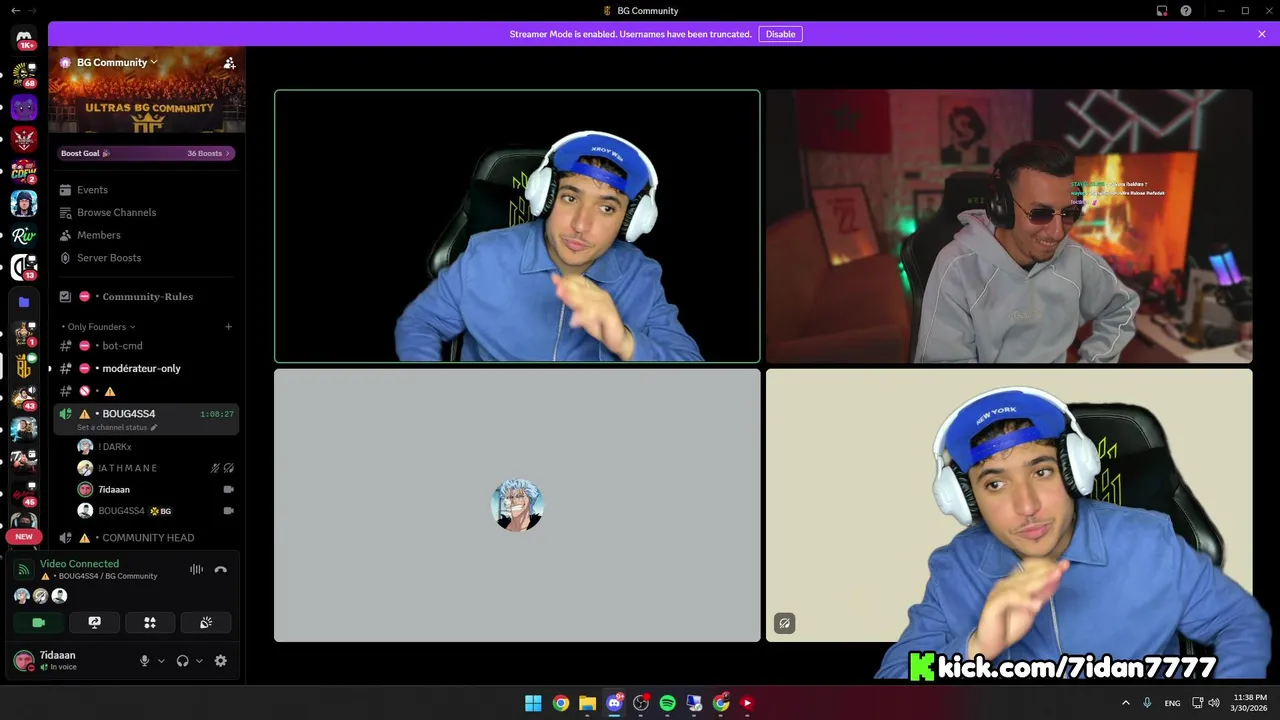Deafen with the headphones icon

pyautogui.click(x=182, y=661)
